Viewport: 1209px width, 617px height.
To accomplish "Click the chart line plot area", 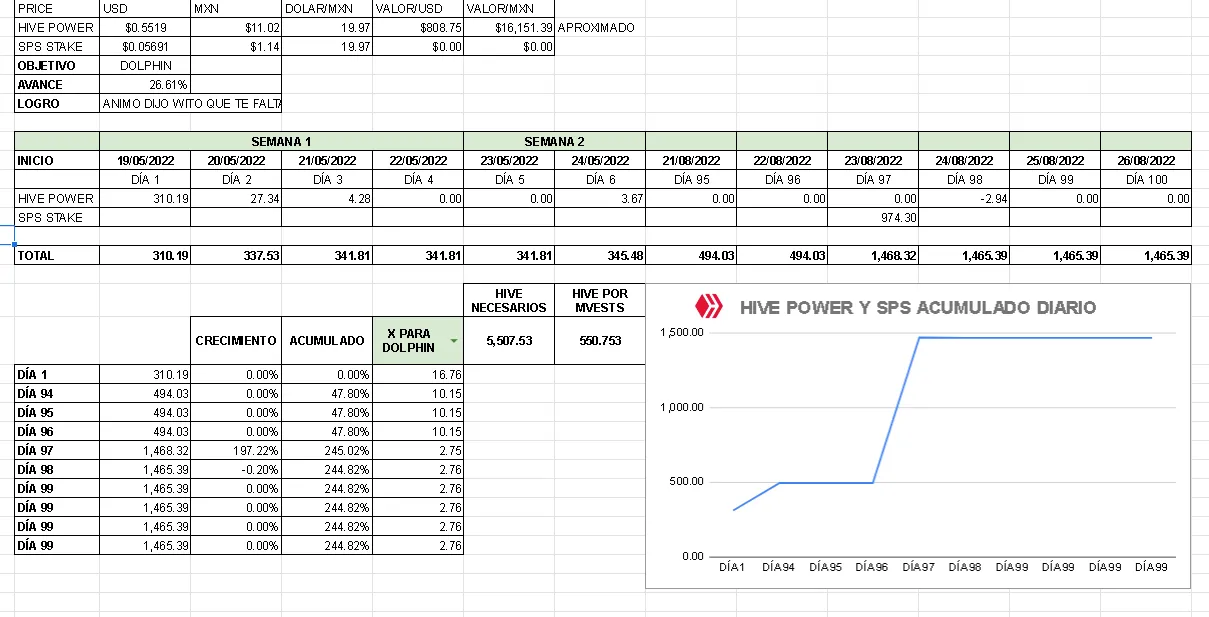I will pos(941,443).
